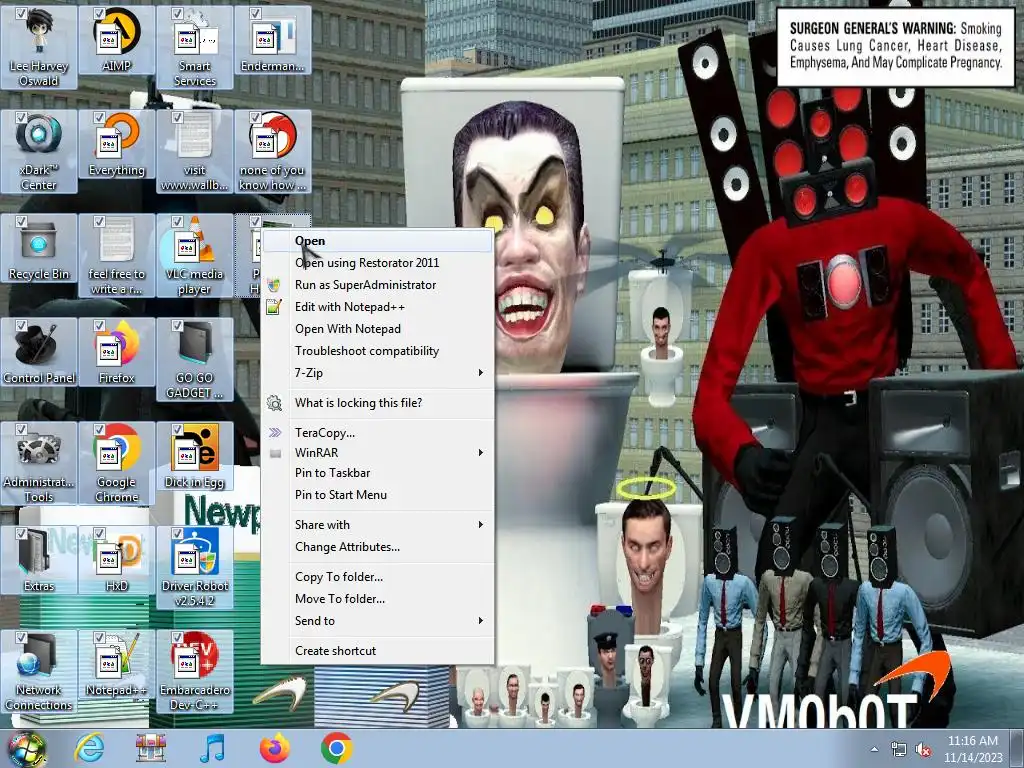Select the HxD hex editor shortcut
This screenshot has width=1024, height=768.
[117, 560]
